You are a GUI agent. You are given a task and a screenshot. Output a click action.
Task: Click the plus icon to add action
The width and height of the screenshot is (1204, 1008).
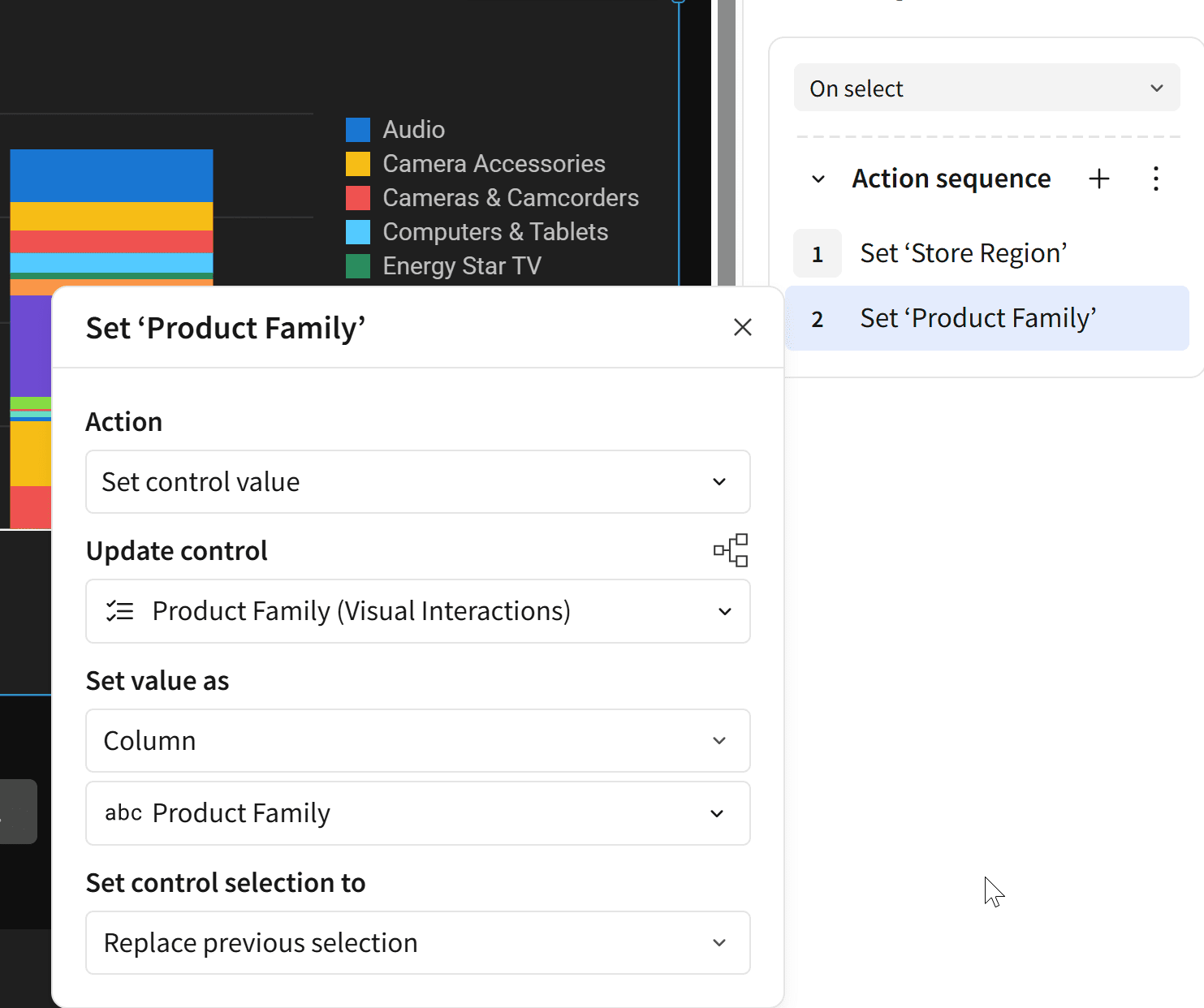[x=1098, y=179]
